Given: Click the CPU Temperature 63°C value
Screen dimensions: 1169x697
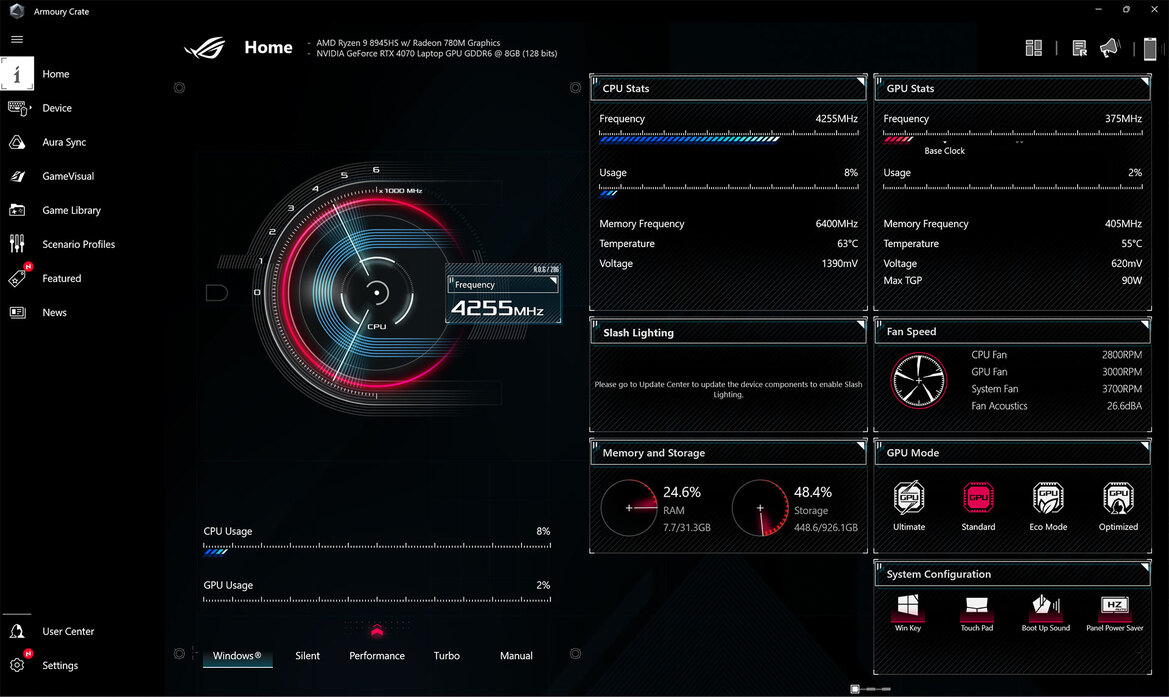Looking at the screenshot, I should [847, 244].
